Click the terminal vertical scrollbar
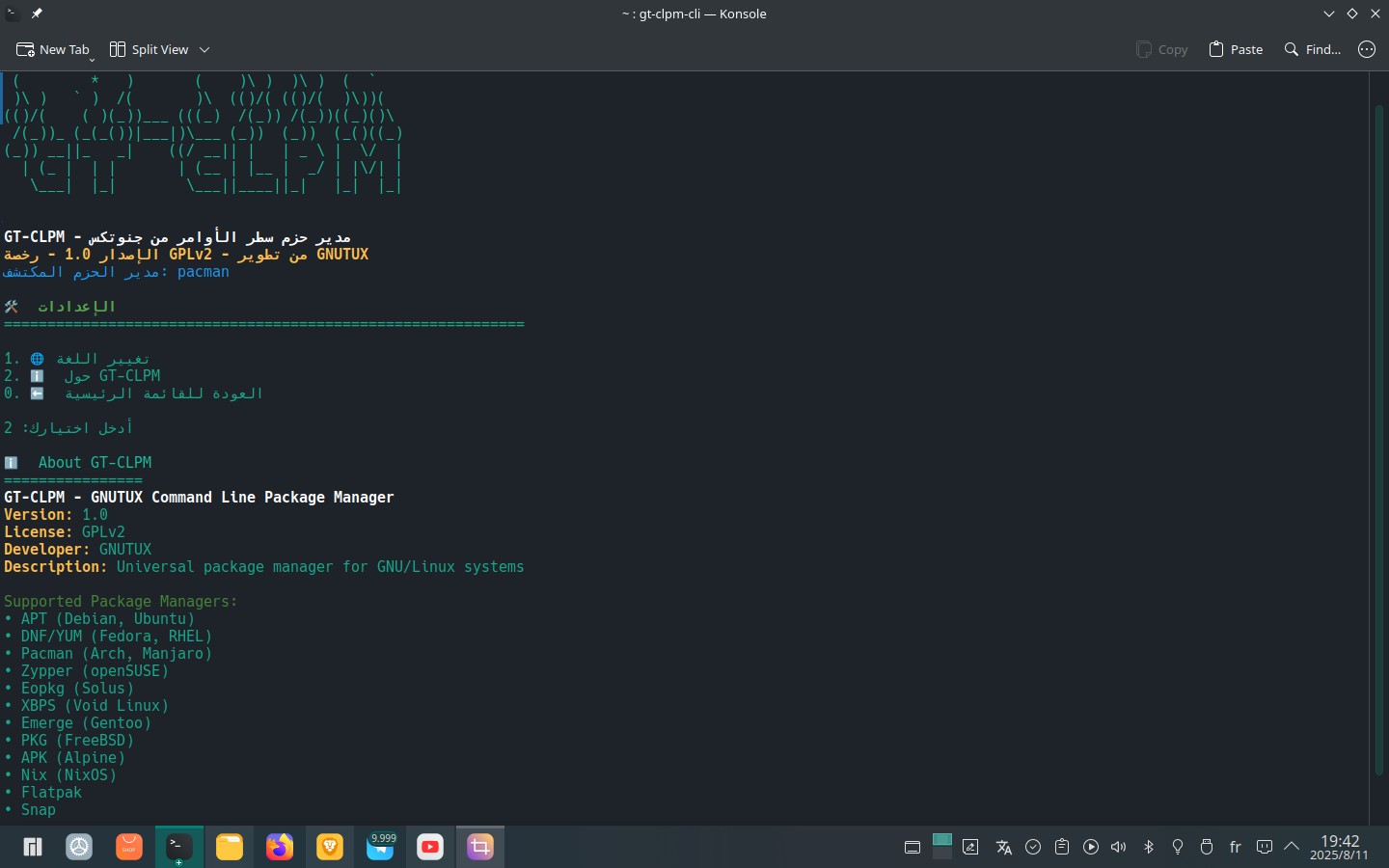This screenshot has height=868, width=1389. (x=1378, y=434)
